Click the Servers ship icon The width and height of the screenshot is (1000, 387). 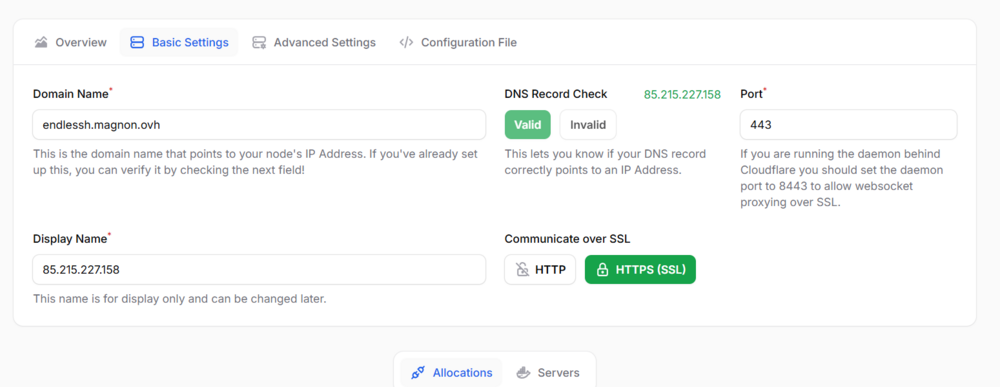(523, 372)
